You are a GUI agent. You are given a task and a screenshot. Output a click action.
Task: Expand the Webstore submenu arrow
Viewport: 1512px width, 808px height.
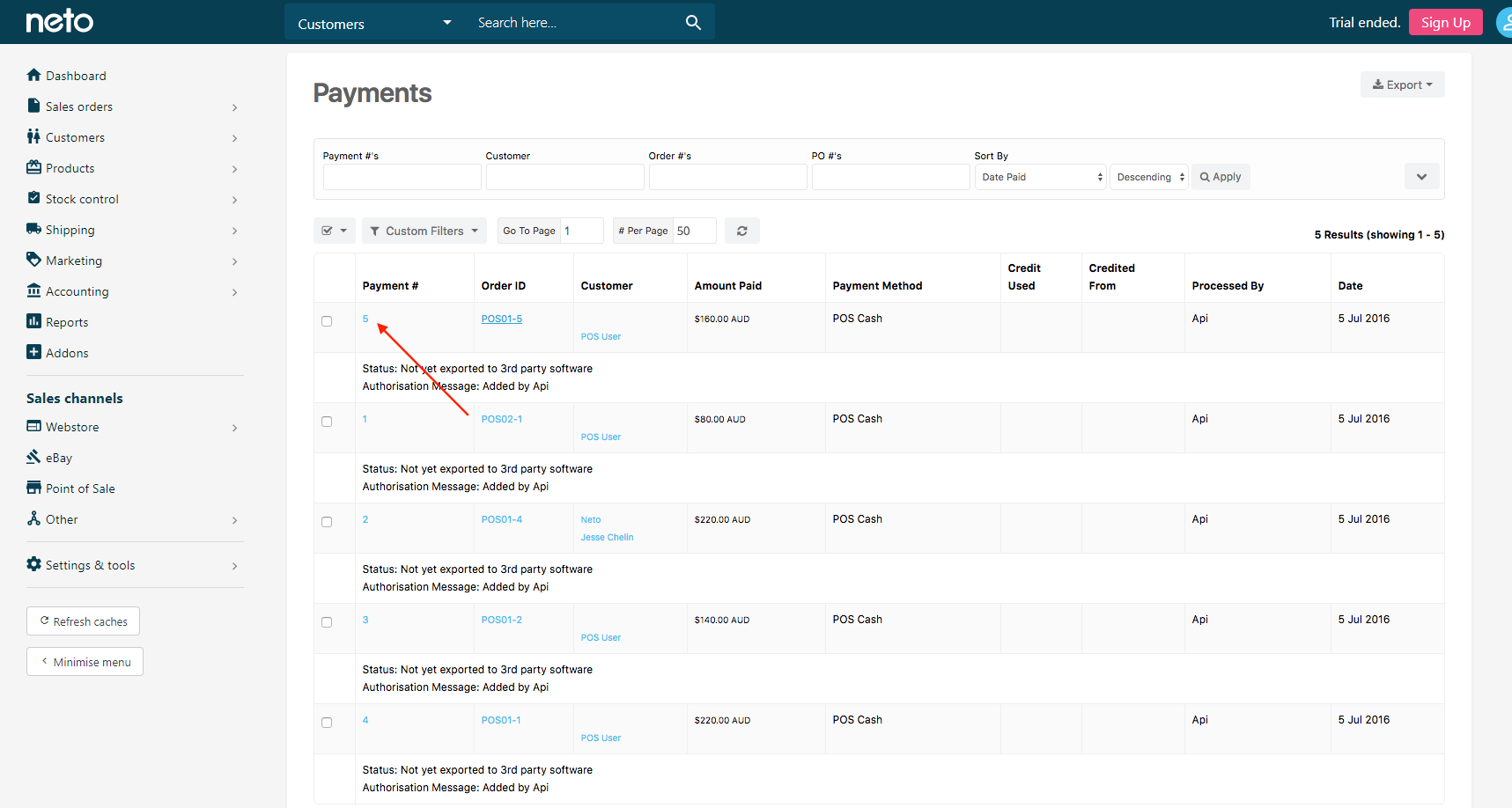click(234, 428)
